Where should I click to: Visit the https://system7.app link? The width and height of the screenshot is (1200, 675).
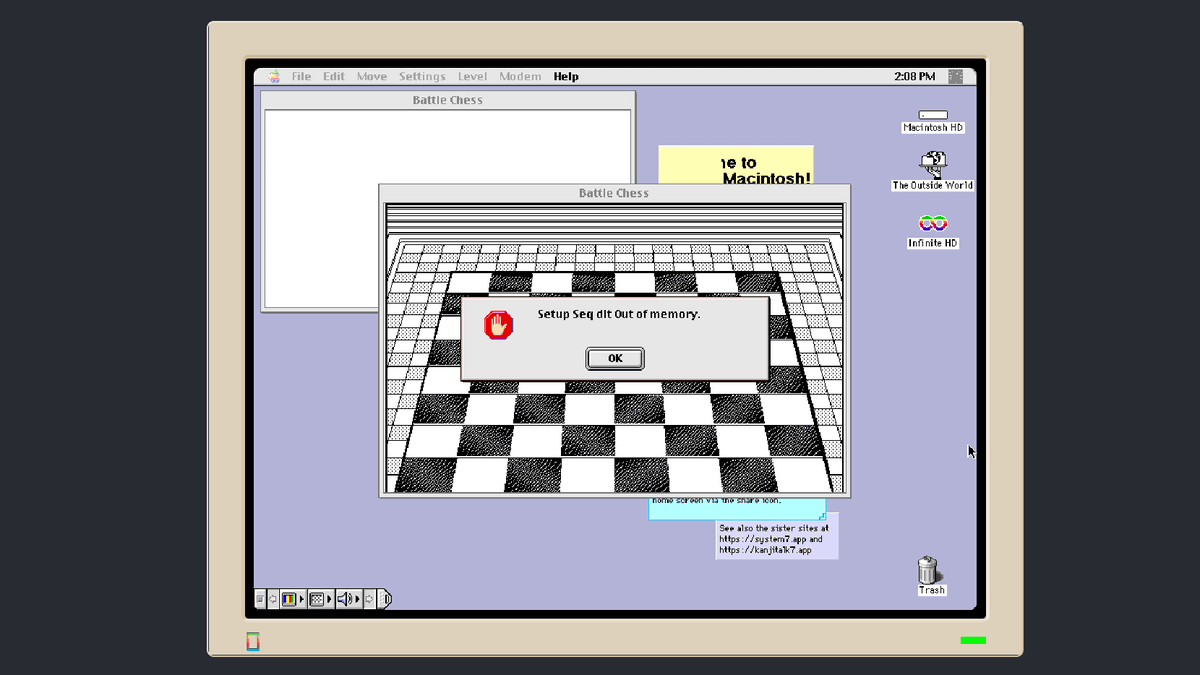(764, 539)
